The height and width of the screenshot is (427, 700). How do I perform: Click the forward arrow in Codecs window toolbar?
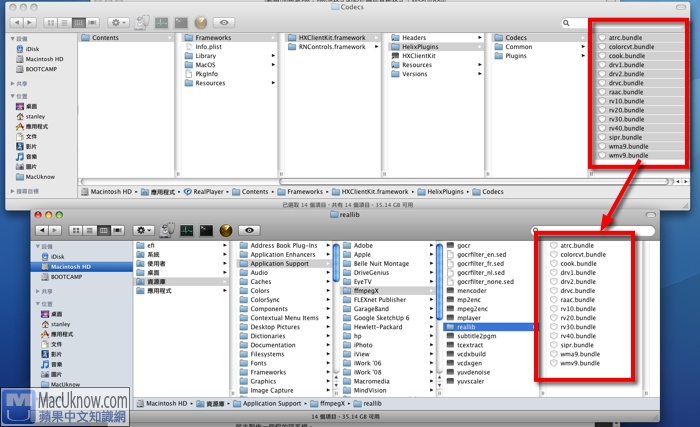click(29, 22)
